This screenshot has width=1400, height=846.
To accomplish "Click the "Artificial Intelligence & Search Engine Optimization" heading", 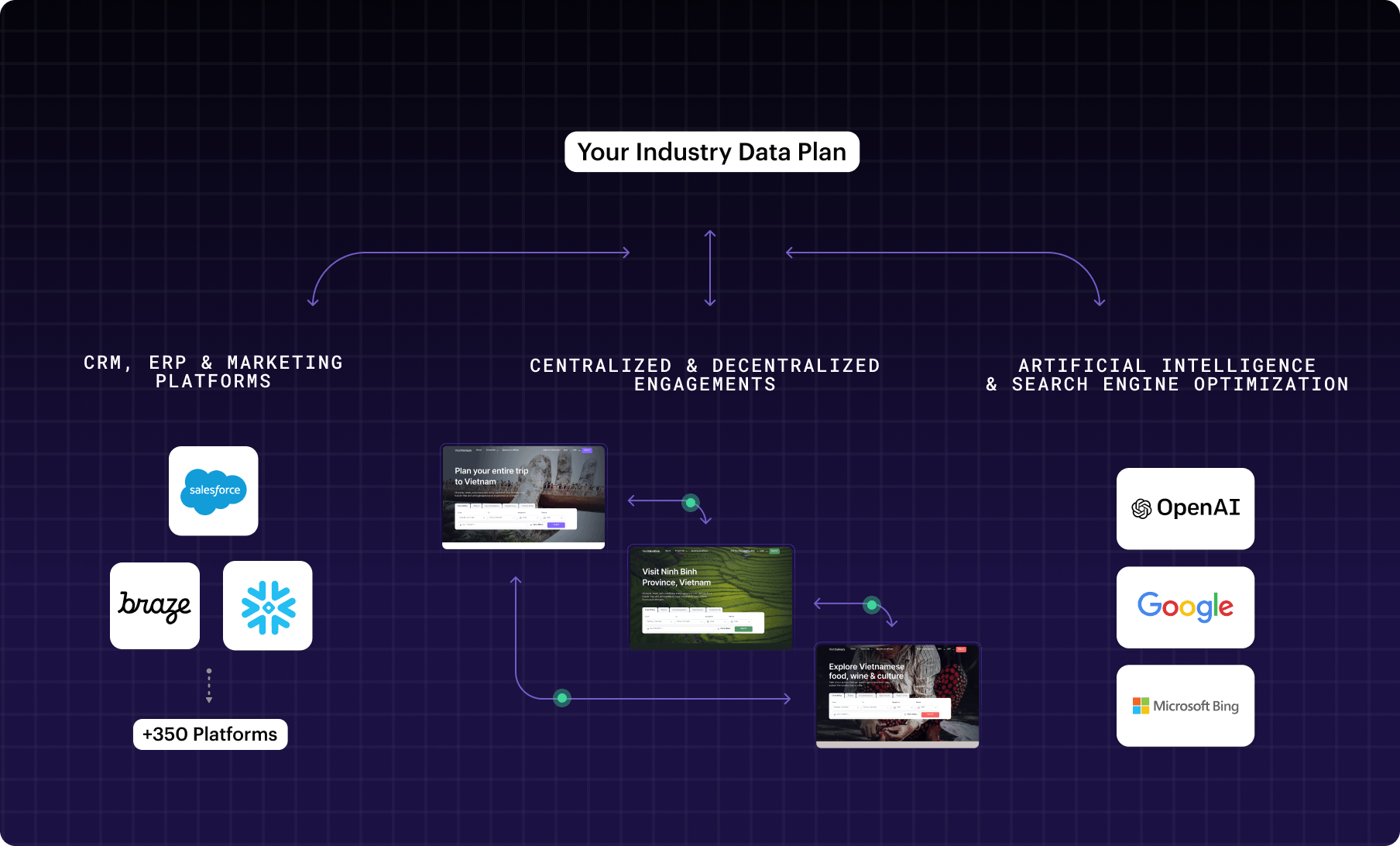I will (x=1167, y=375).
